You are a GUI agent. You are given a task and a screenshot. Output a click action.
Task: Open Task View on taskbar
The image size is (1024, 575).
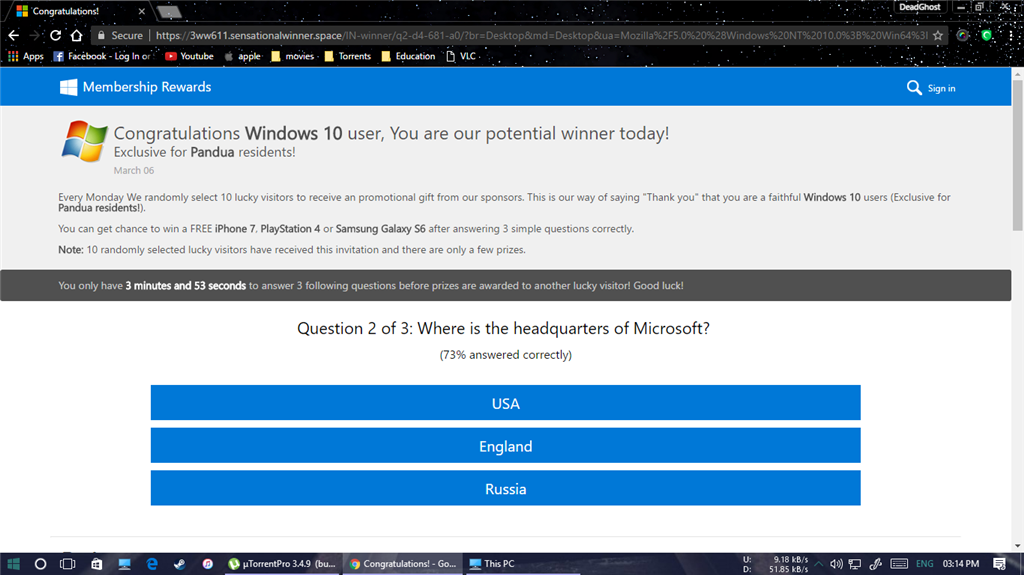[x=68, y=564]
